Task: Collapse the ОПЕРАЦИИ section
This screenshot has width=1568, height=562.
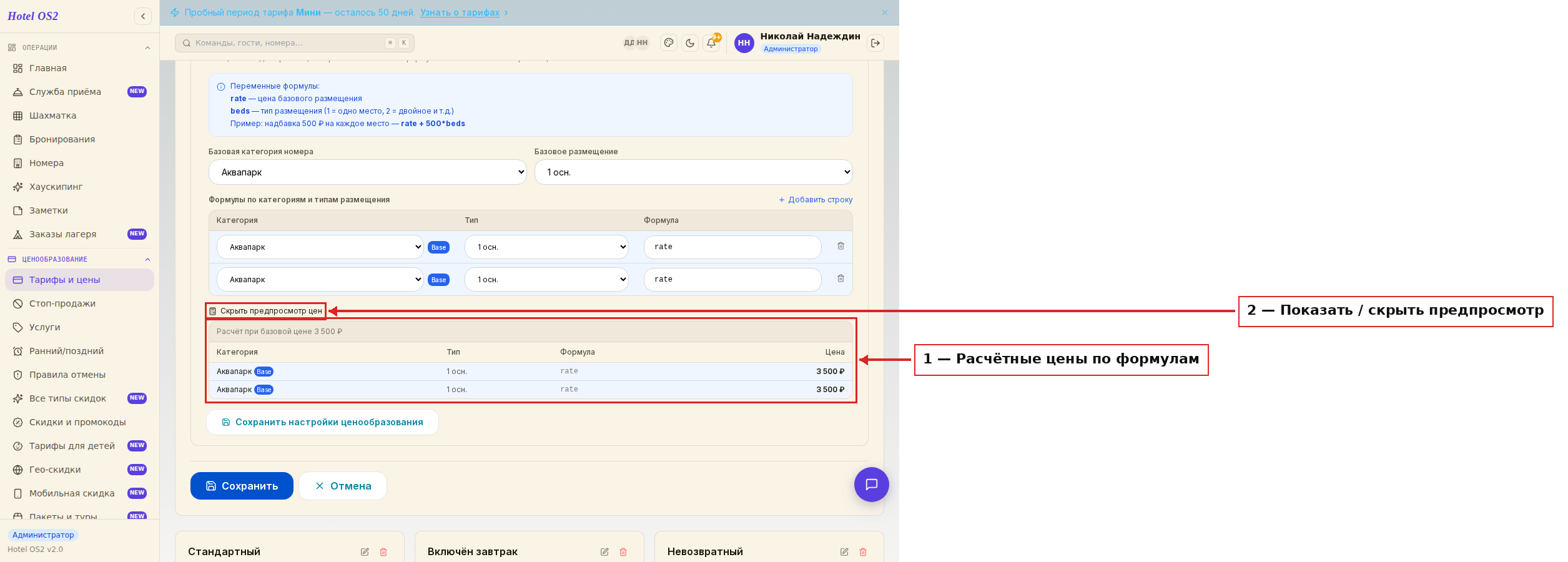Action: 79,47
